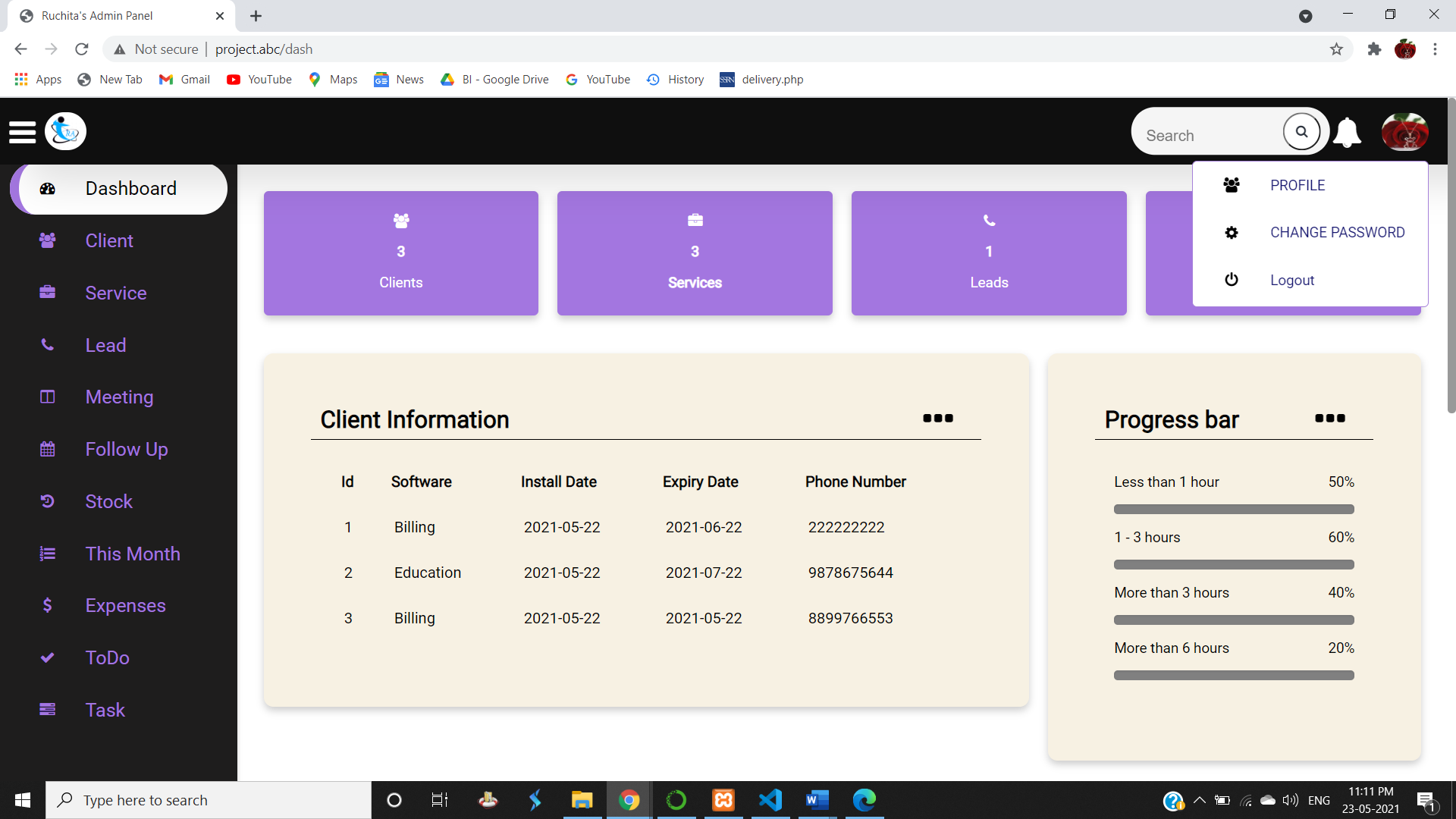This screenshot has height=819, width=1456.
Task: Choose CHANGE PASSWORD option
Action: 1337,233
